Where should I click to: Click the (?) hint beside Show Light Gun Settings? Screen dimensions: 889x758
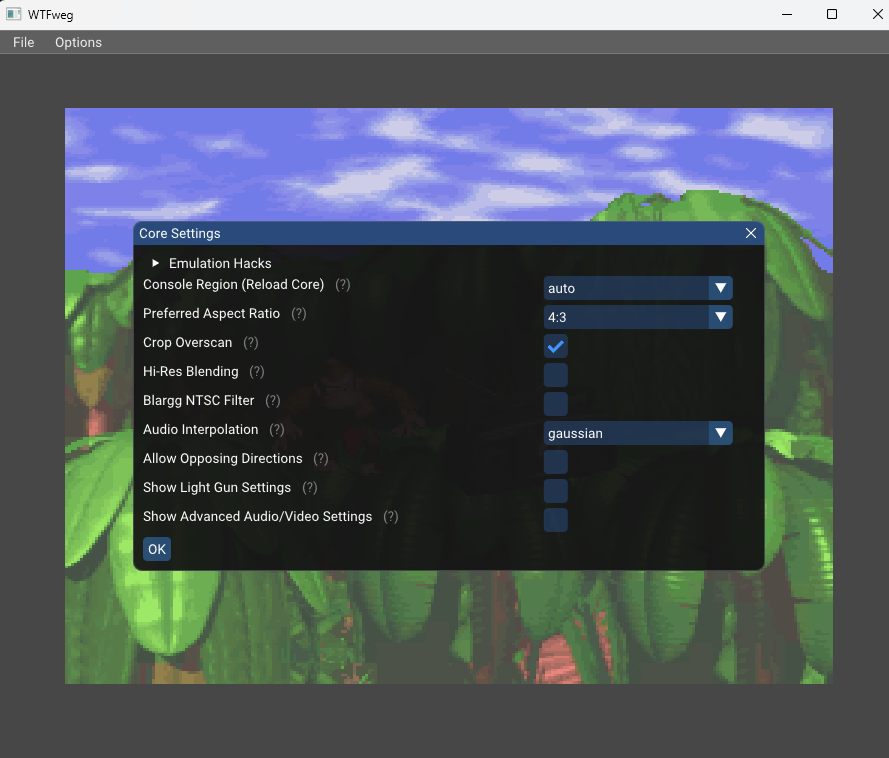[x=310, y=488]
